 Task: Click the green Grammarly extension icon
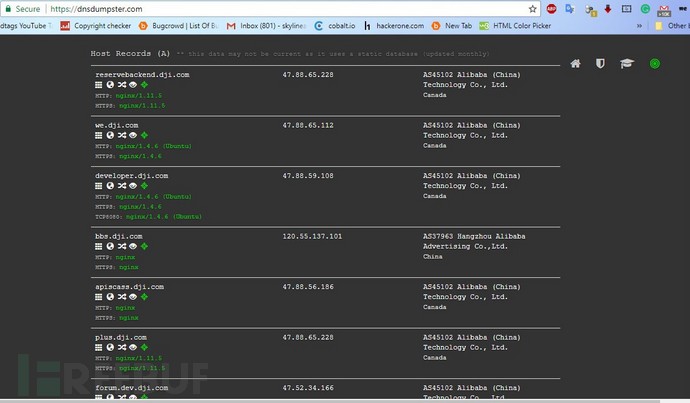(645, 9)
